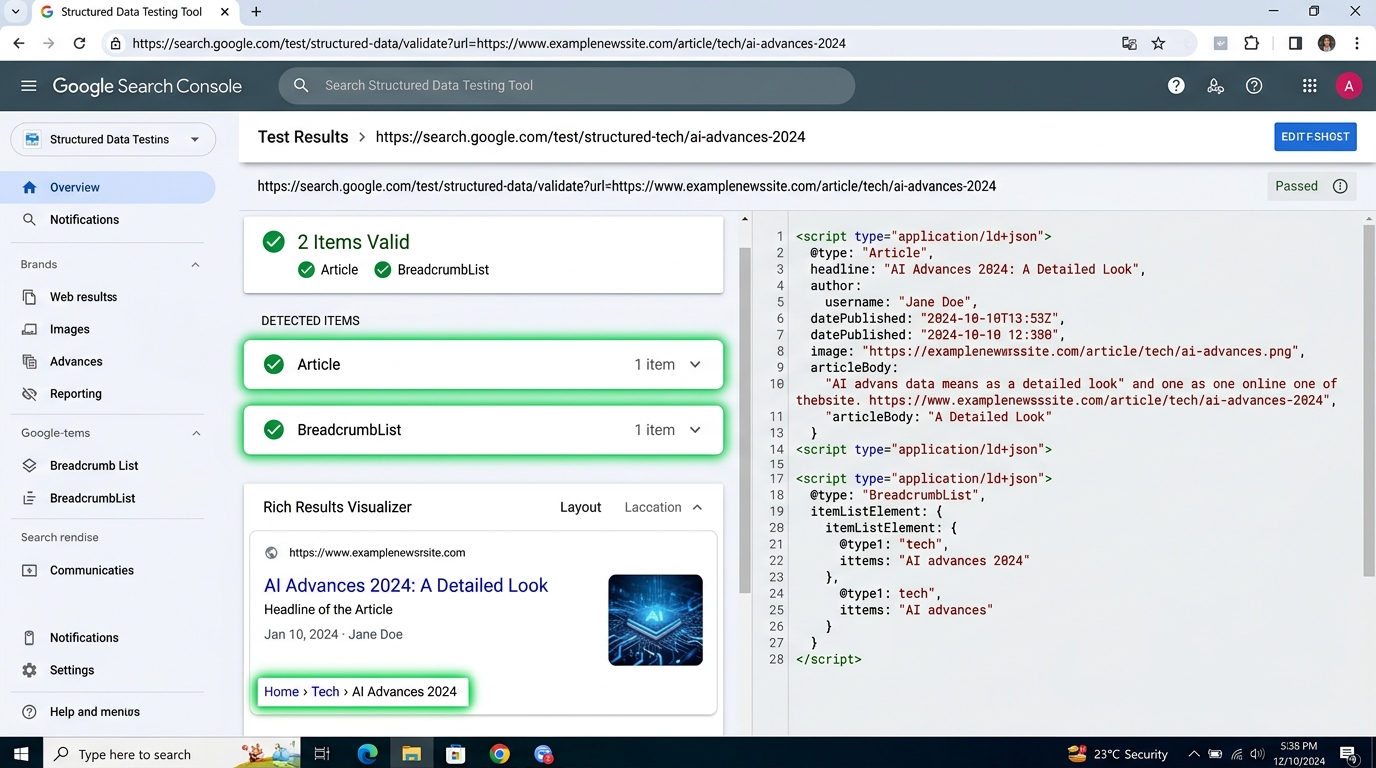Viewport: 1376px width, 768px height.
Task: Click the search structured data field
Action: [x=567, y=86]
